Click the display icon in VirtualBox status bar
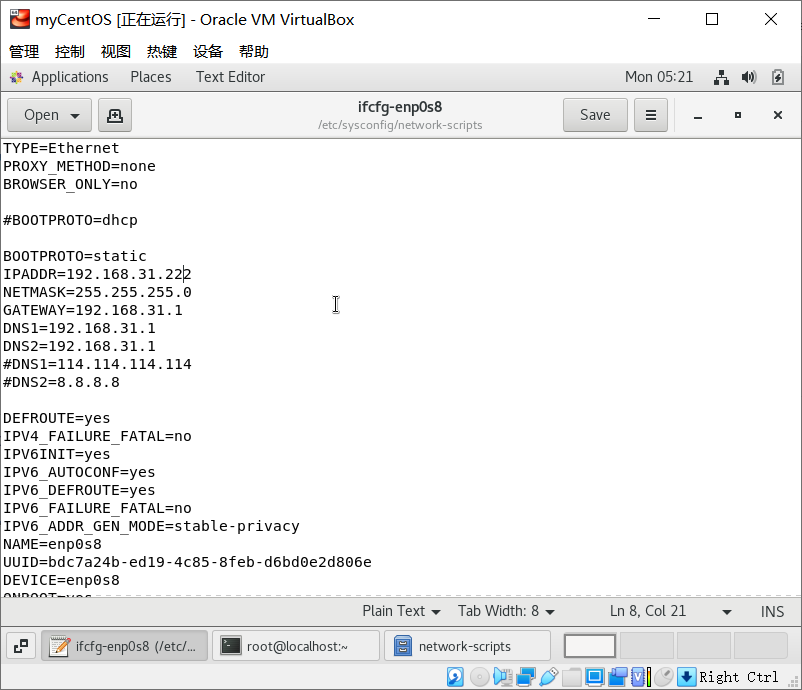 (594, 677)
